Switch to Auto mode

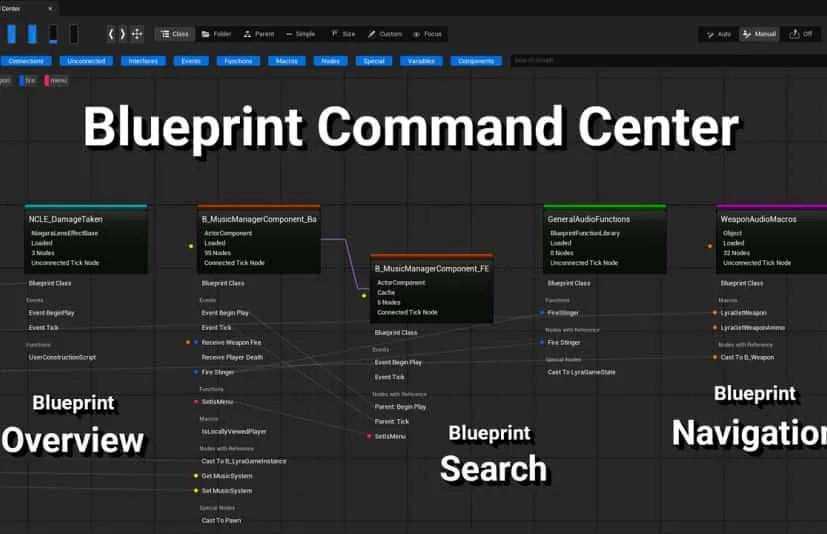[x=719, y=34]
